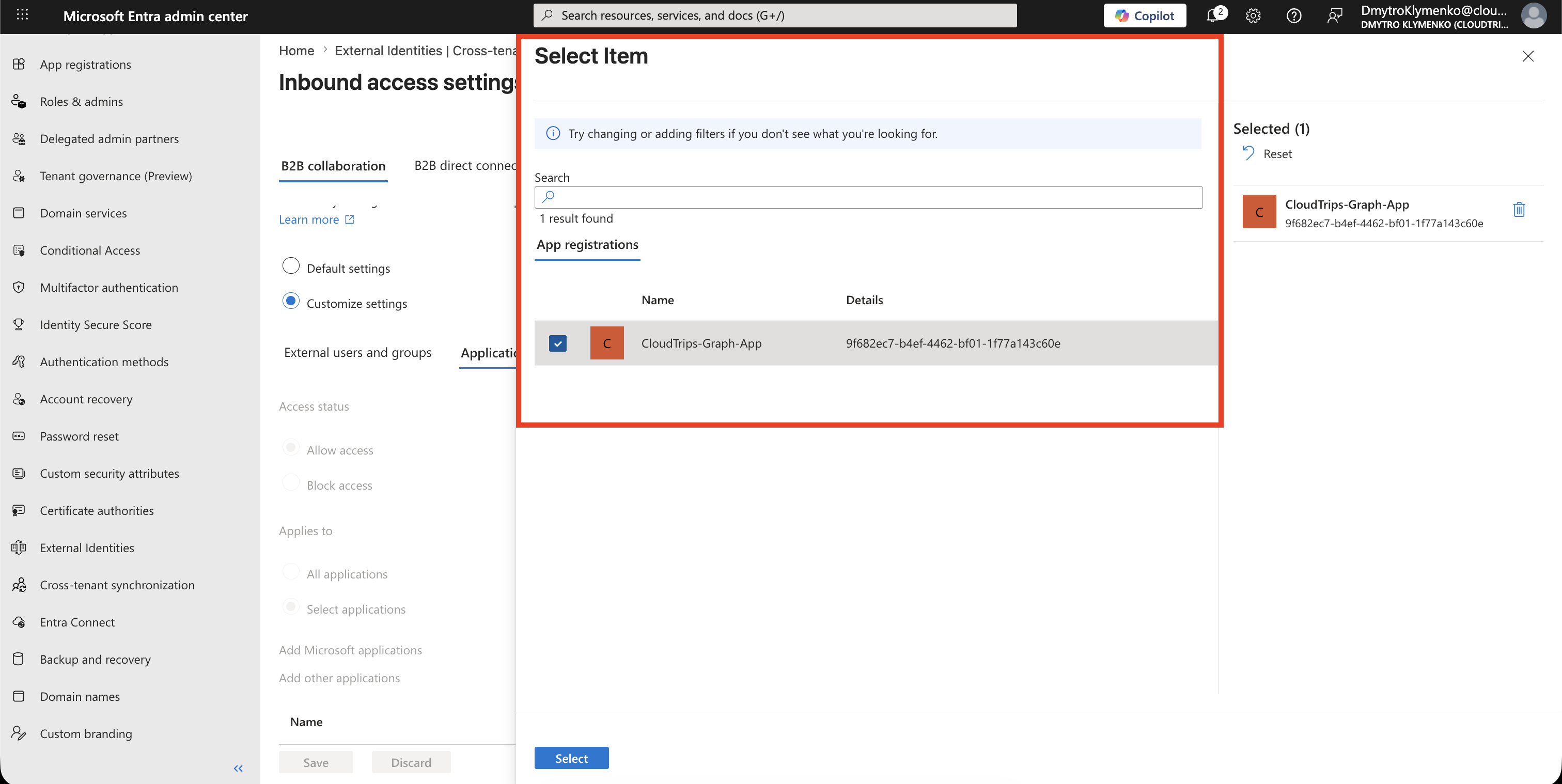This screenshot has height=784, width=1562.
Task: Open Identity Secure Score in sidebar
Action: click(95, 324)
